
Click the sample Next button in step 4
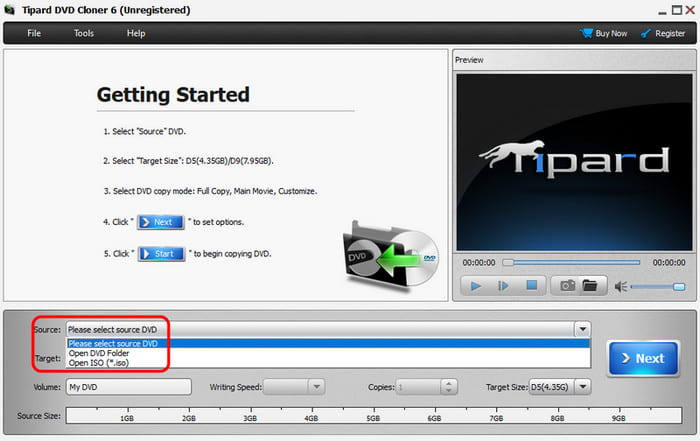161,222
